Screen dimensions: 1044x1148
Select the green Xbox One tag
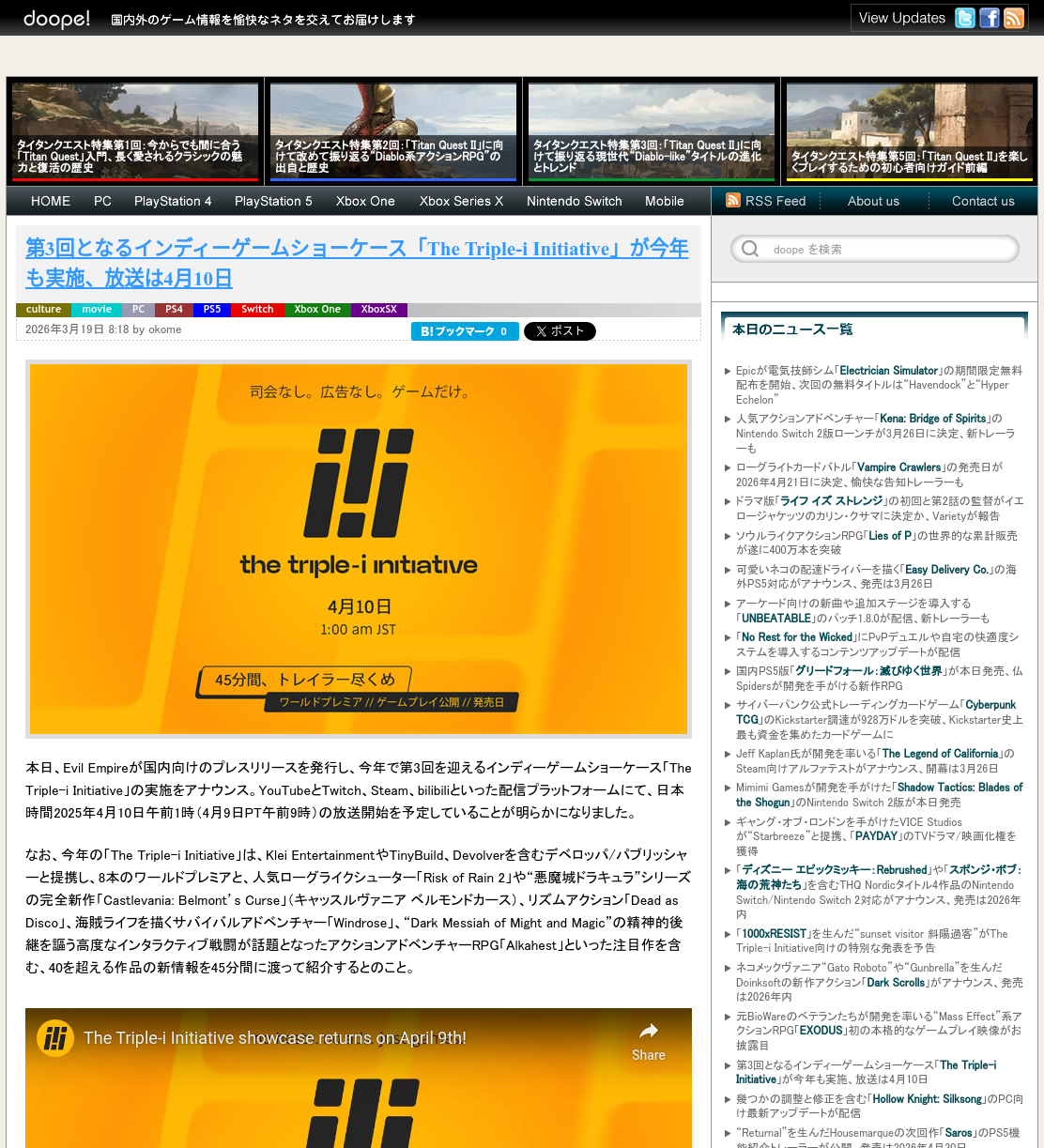click(317, 309)
